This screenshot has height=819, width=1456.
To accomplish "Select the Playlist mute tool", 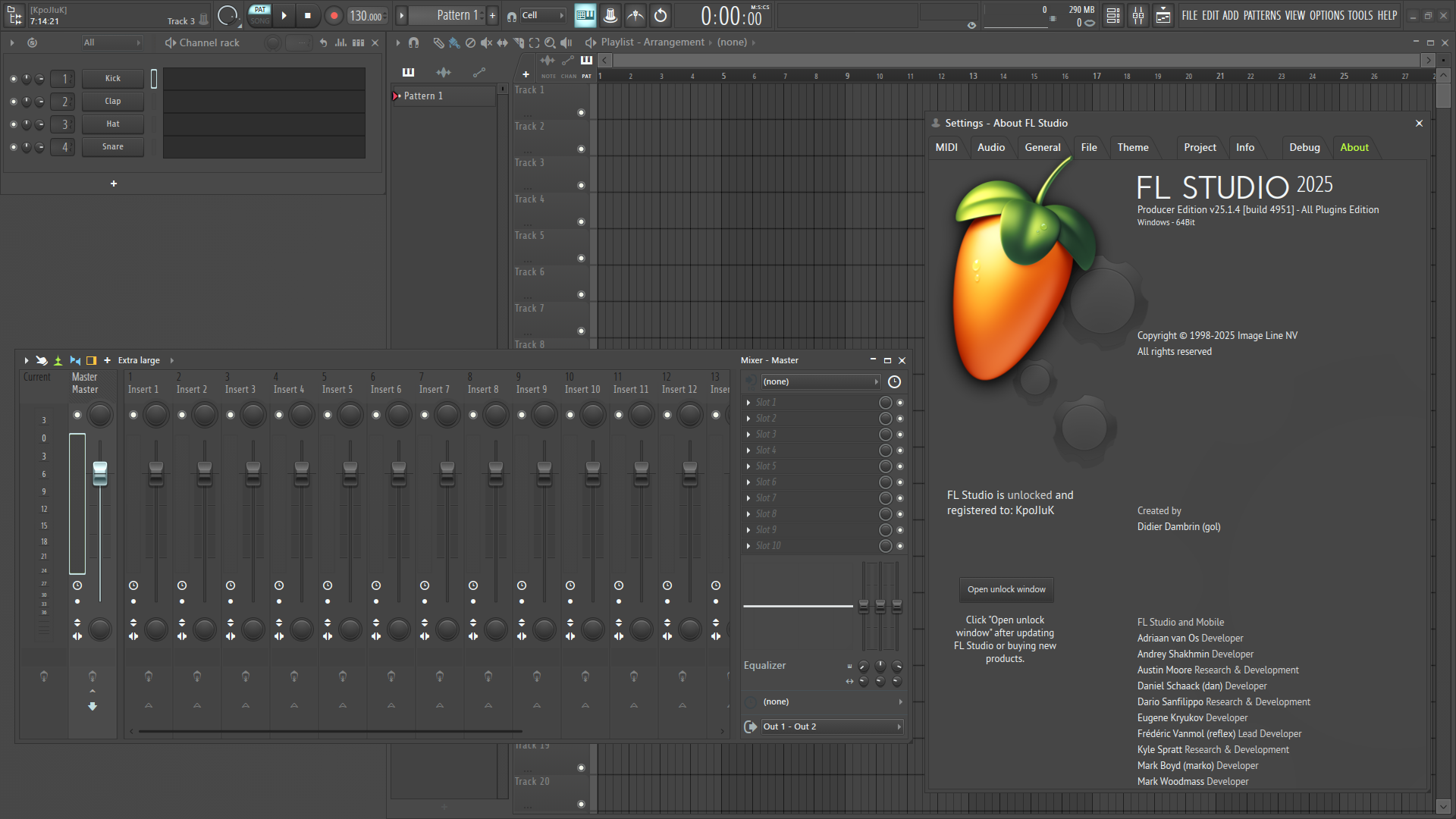I will click(486, 42).
